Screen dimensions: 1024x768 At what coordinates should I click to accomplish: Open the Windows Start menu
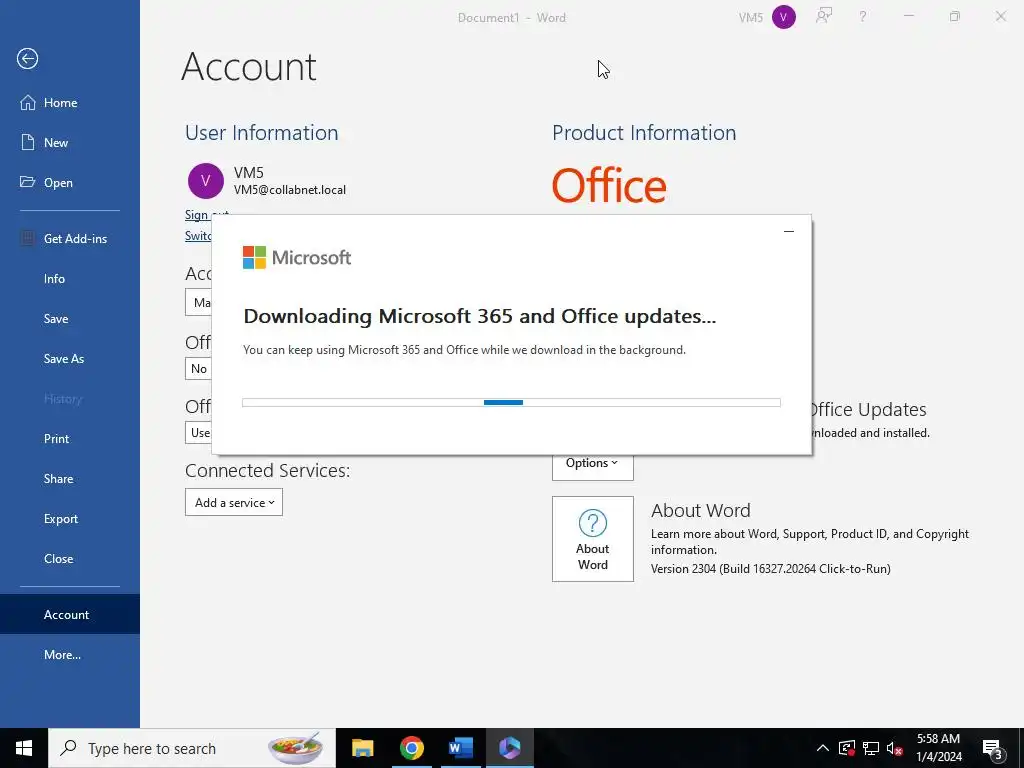pyautogui.click(x=24, y=748)
